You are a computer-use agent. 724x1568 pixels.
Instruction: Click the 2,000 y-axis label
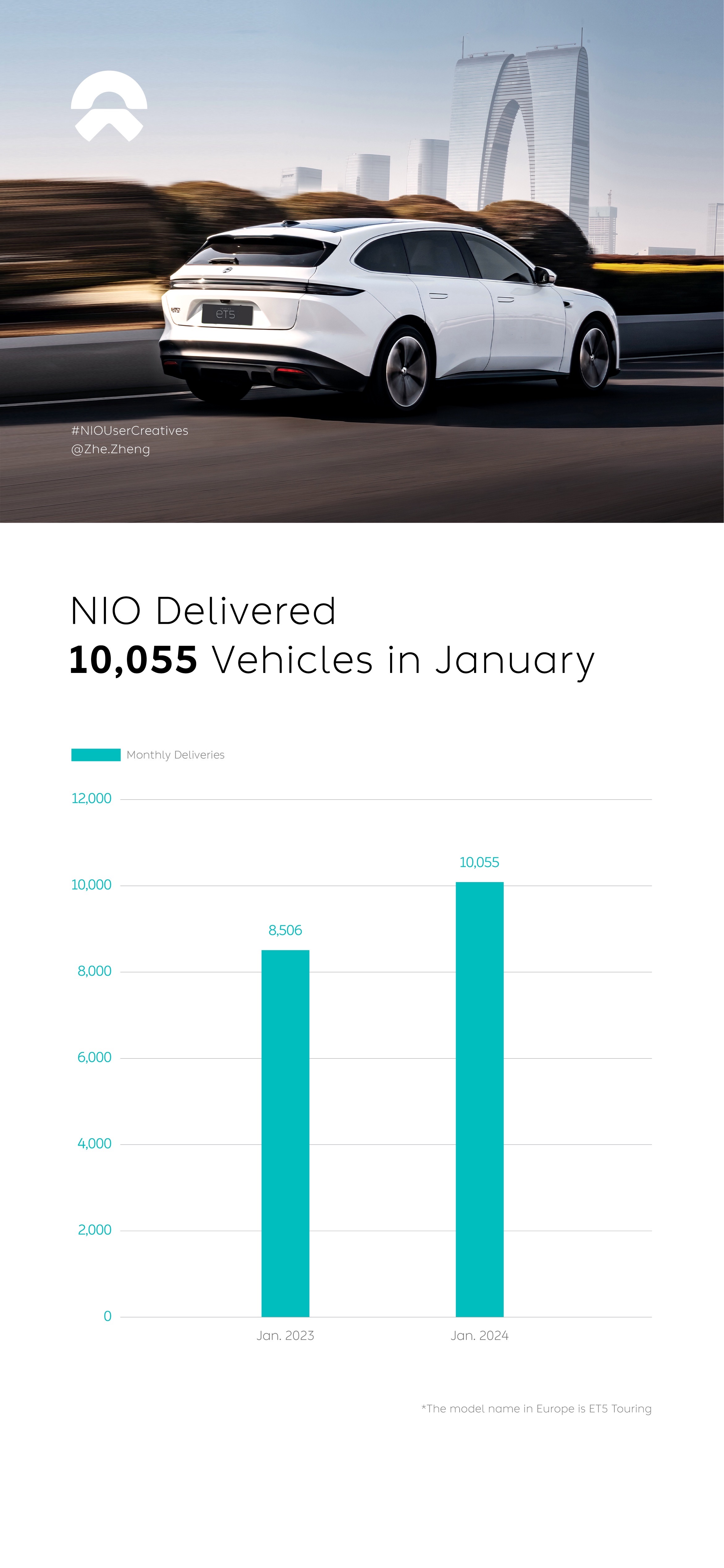coord(94,1230)
